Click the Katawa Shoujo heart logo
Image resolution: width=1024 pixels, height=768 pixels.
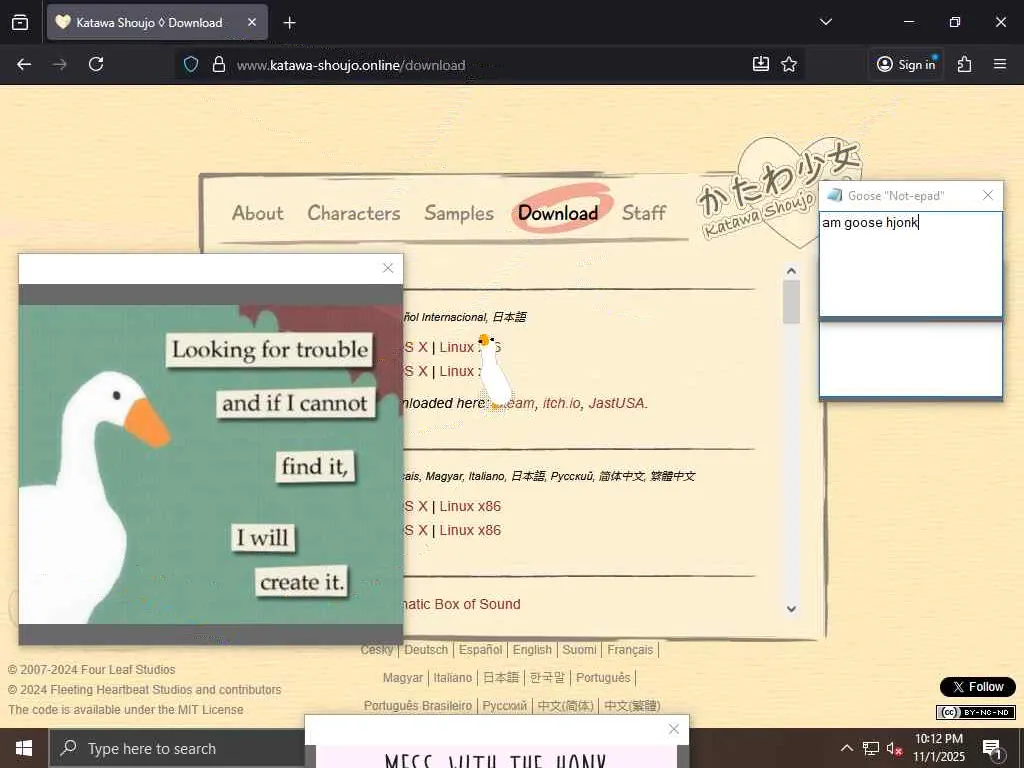coord(780,189)
